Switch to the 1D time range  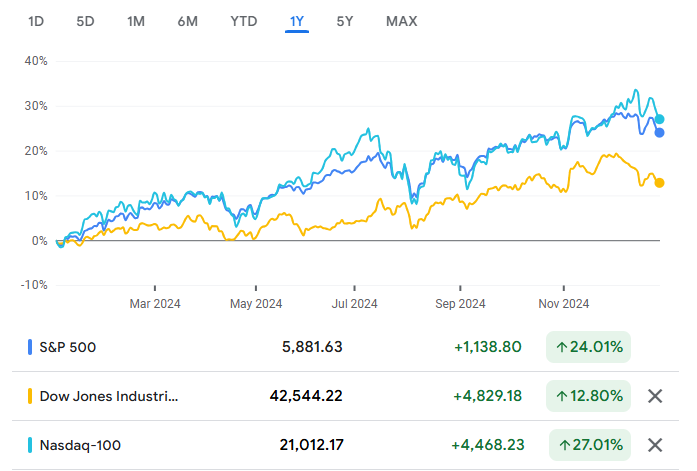(x=35, y=21)
